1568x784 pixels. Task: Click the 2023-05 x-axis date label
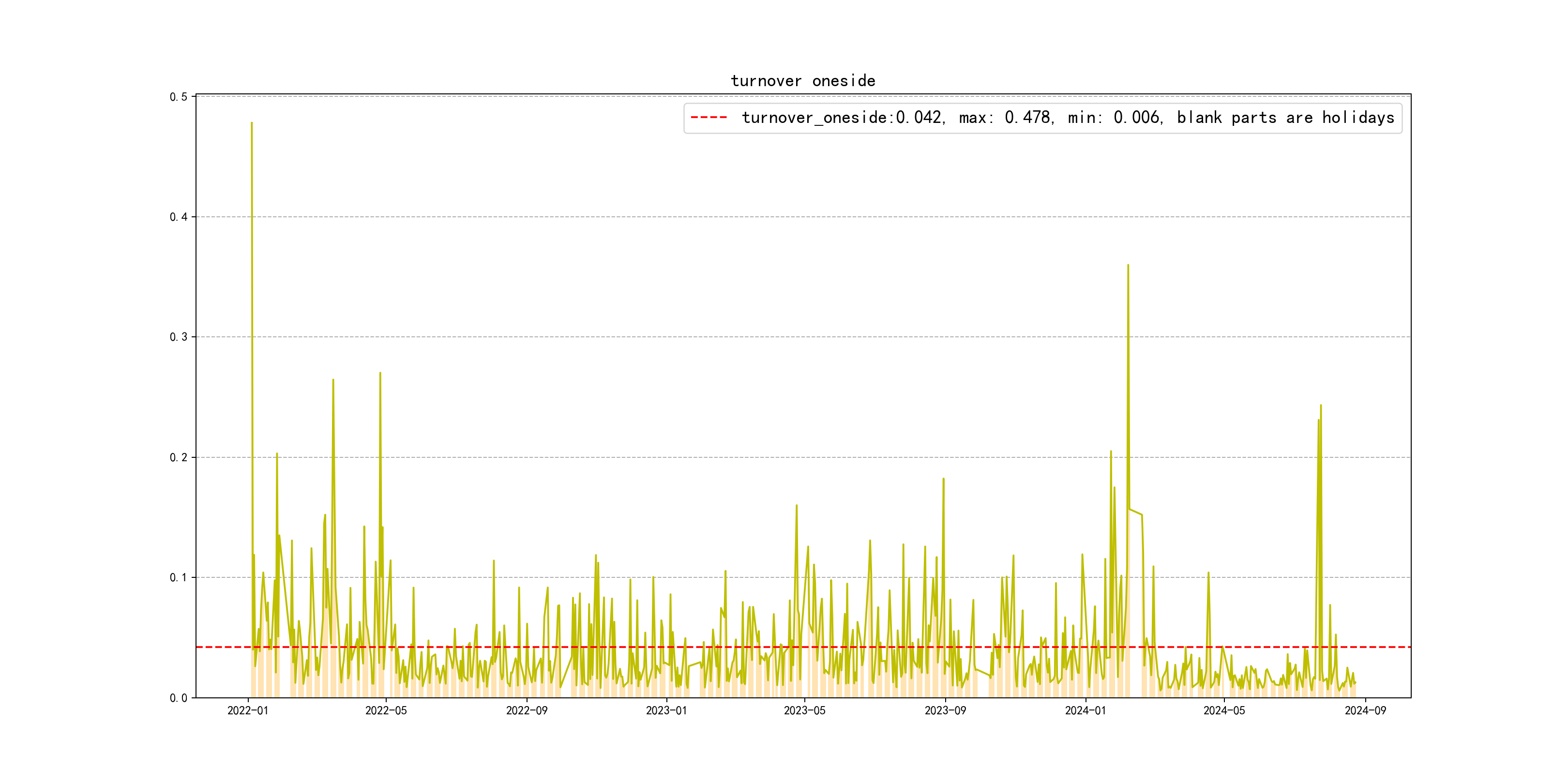[805, 711]
